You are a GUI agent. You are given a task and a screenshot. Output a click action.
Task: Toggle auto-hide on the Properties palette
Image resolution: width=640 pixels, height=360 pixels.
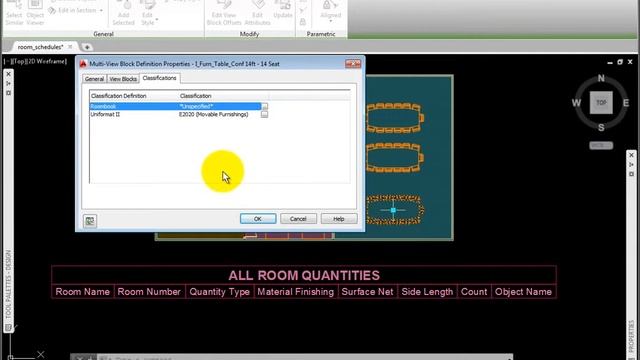coord(631,164)
